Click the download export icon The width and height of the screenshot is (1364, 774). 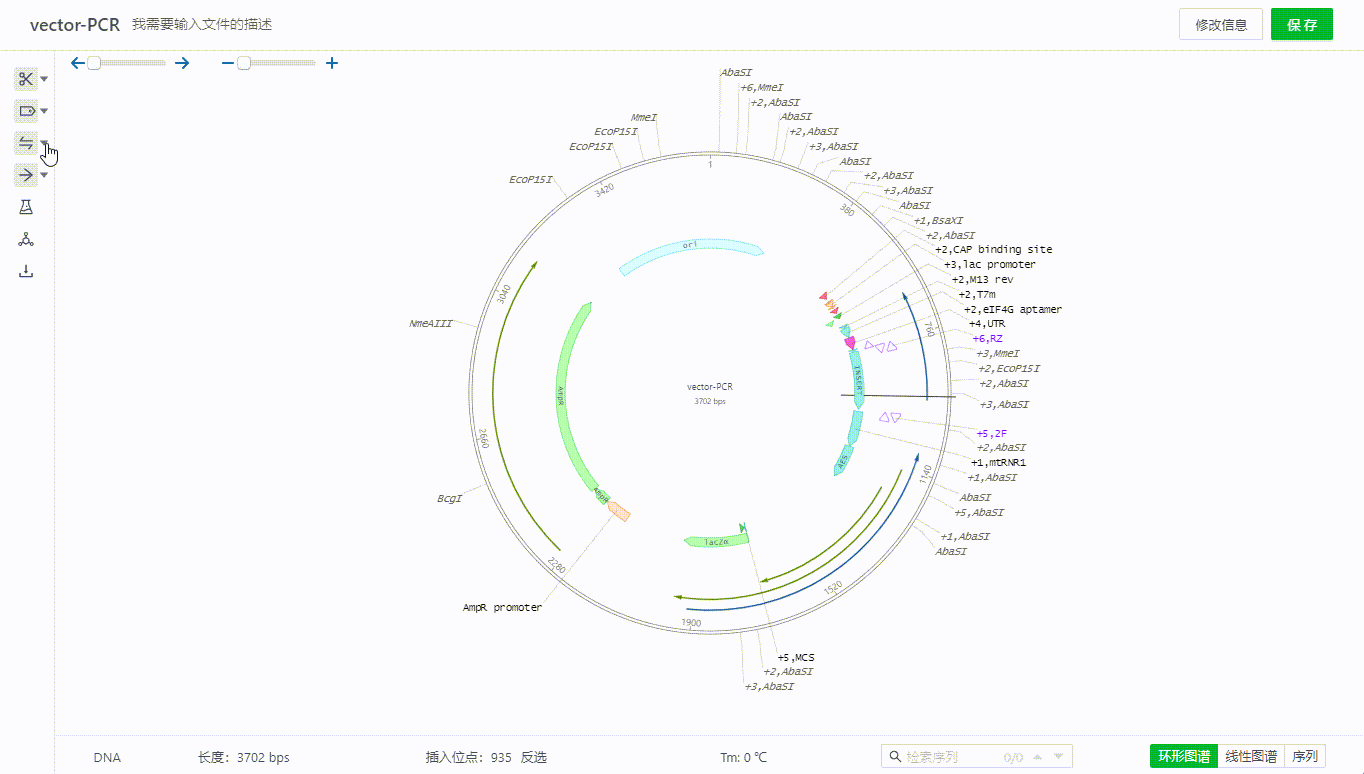click(x=26, y=271)
